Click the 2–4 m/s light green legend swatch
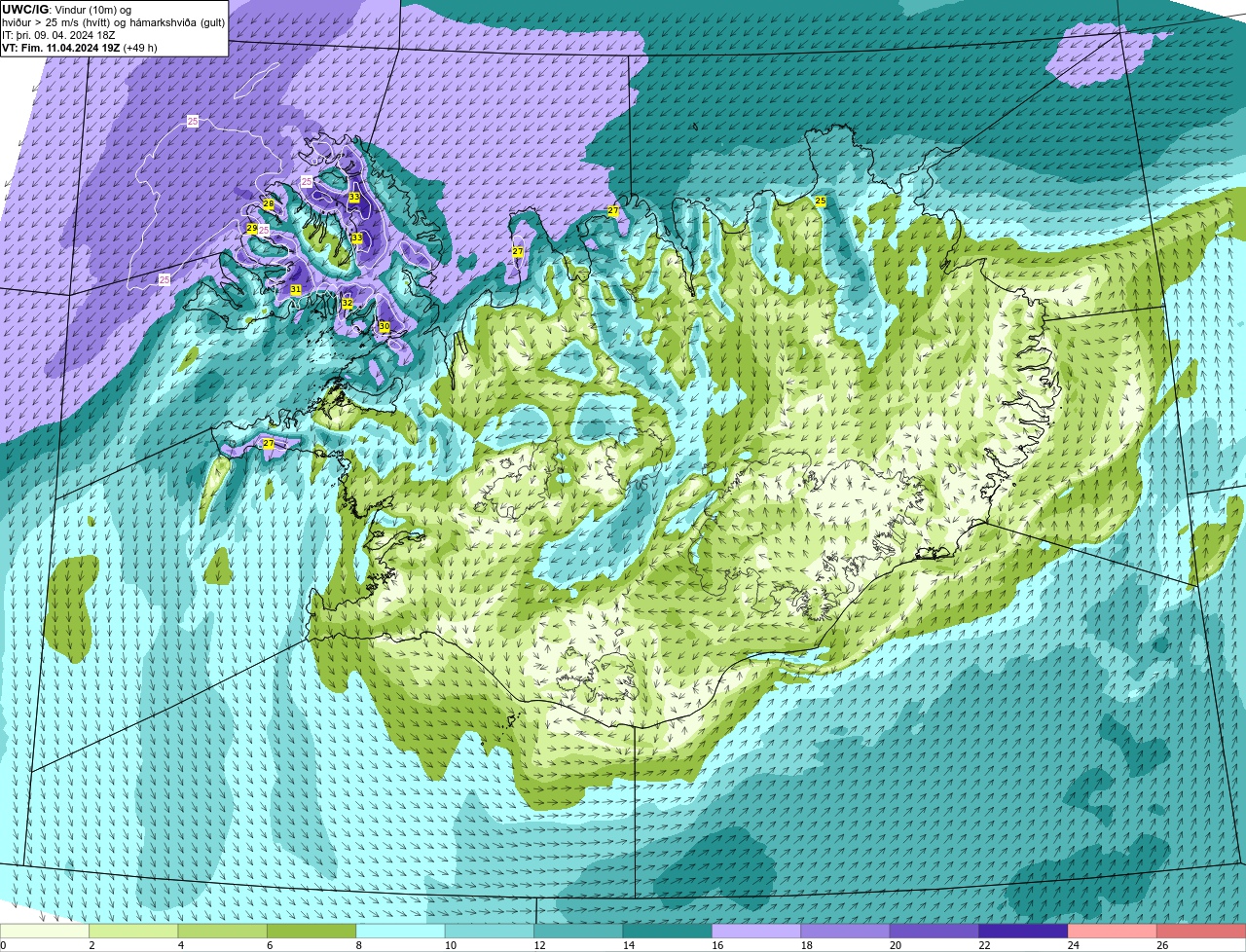Image resolution: width=1246 pixels, height=952 pixels. click(x=134, y=931)
